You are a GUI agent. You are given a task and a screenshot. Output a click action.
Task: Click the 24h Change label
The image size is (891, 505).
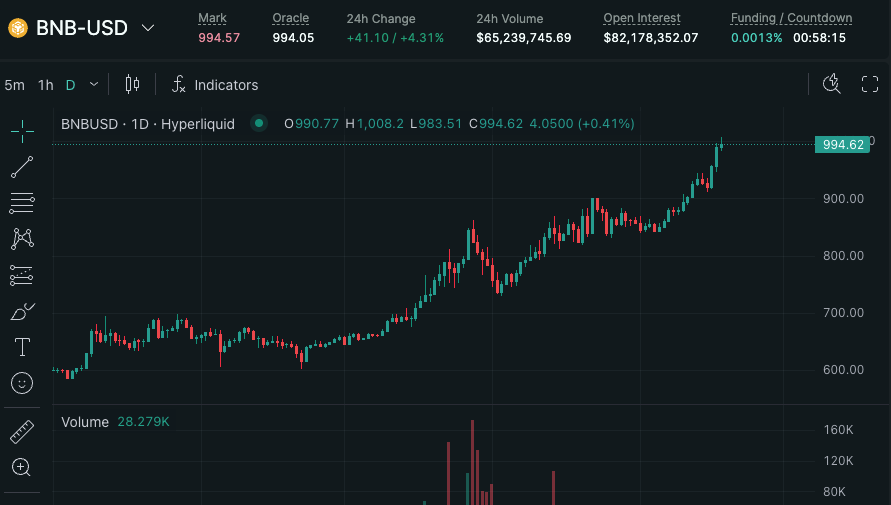click(x=381, y=19)
